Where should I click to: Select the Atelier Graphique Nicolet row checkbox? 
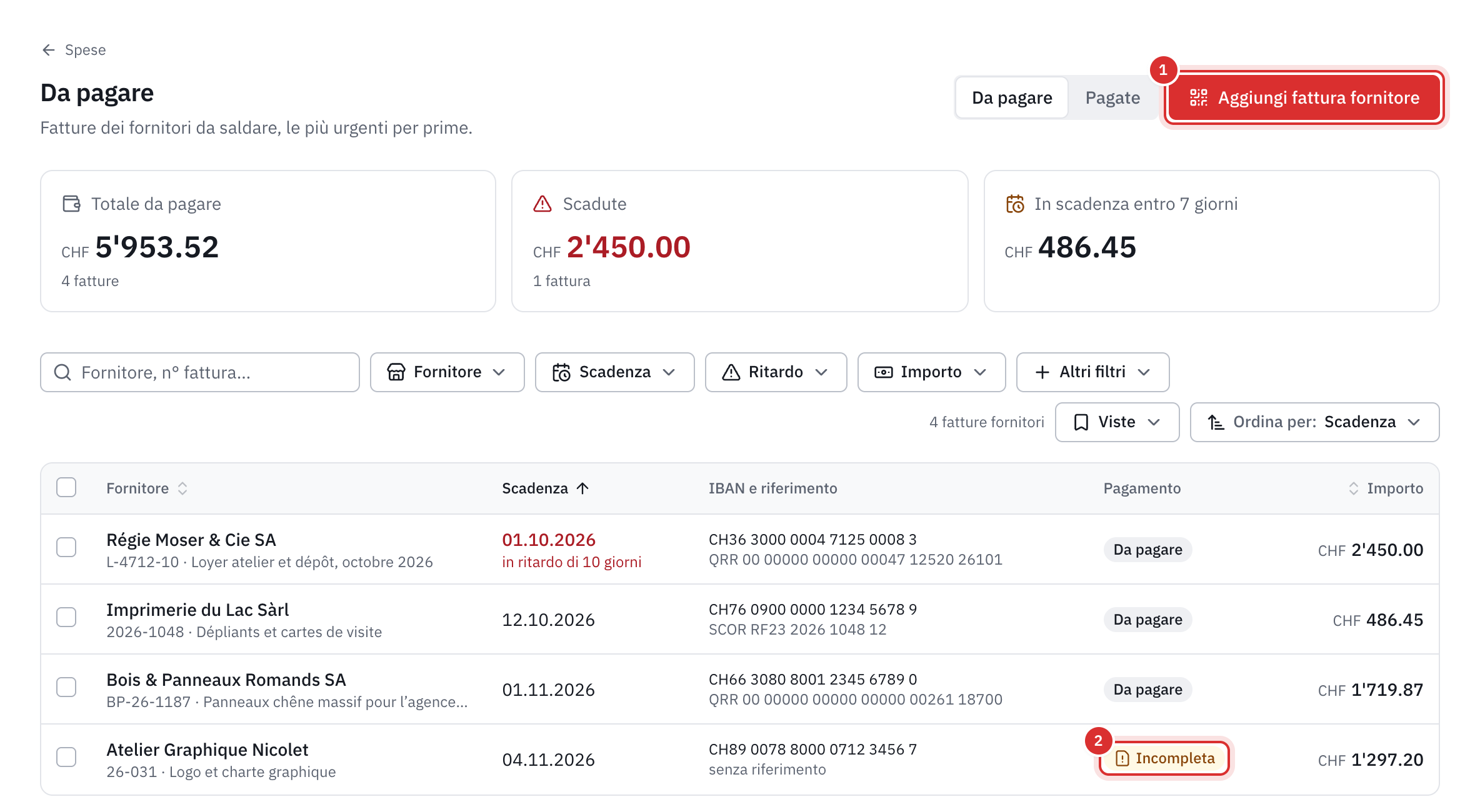tap(66, 757)
